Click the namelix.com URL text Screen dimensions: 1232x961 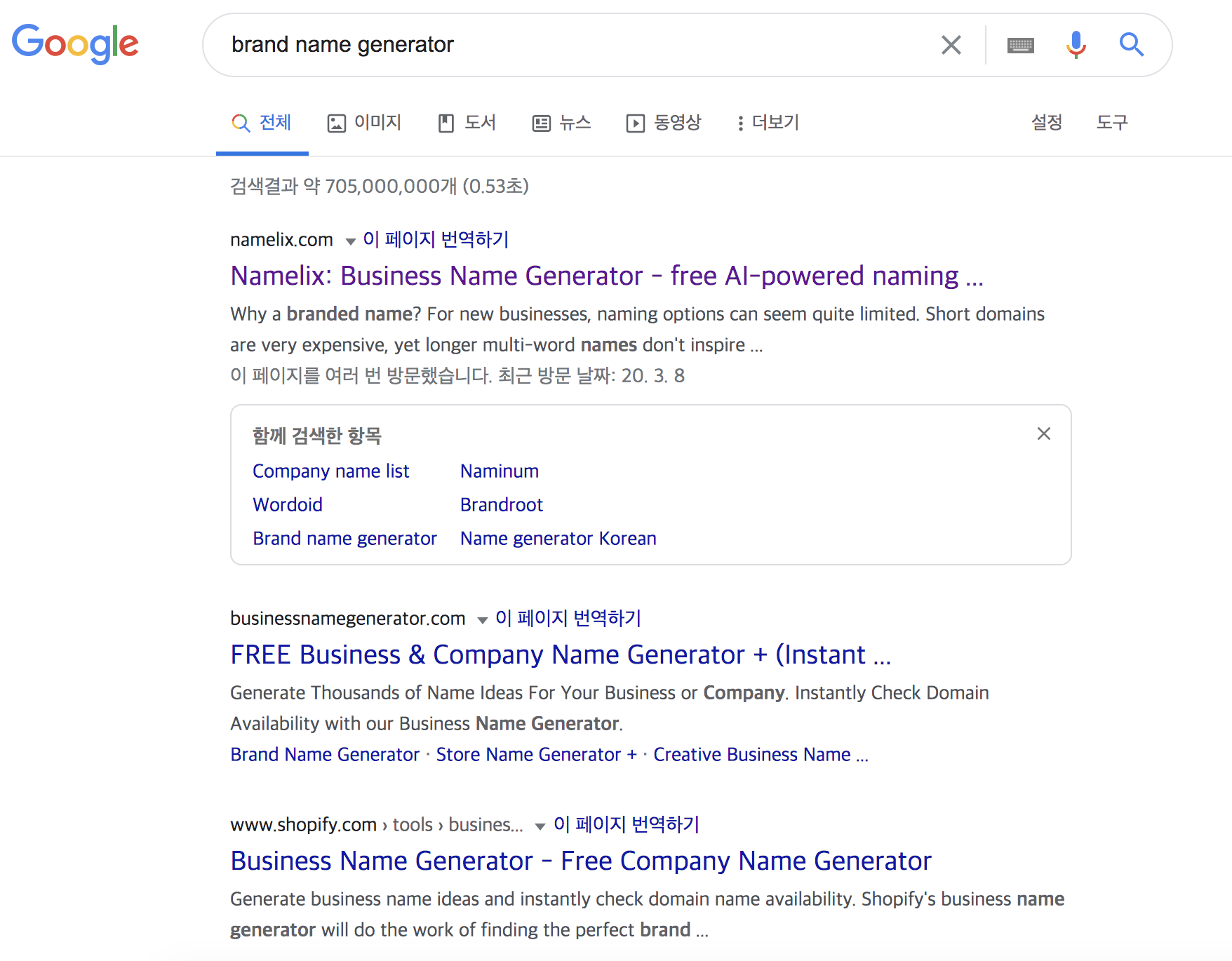click(x=281, y=240)
